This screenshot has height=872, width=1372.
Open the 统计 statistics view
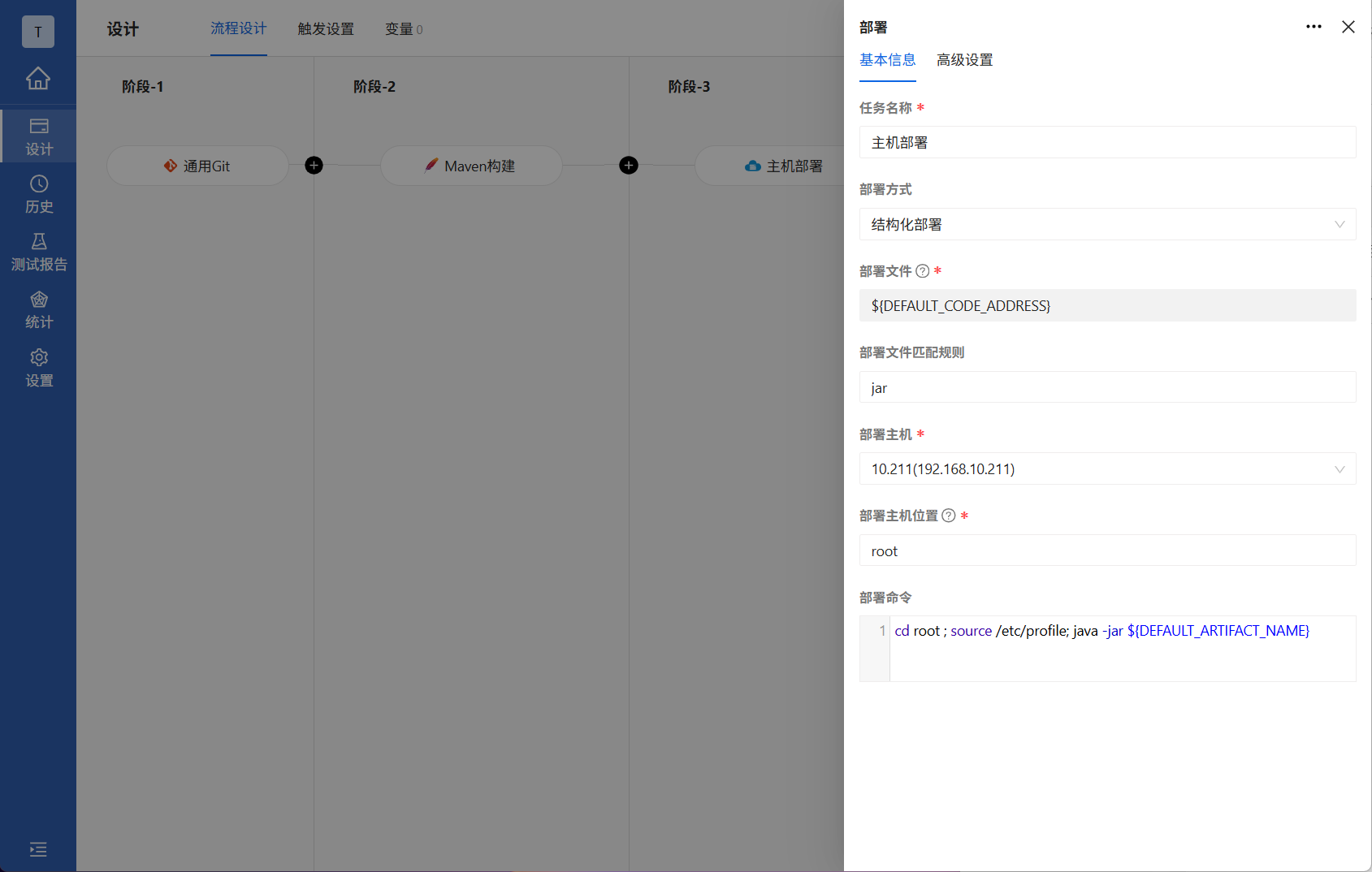(38, 309)
